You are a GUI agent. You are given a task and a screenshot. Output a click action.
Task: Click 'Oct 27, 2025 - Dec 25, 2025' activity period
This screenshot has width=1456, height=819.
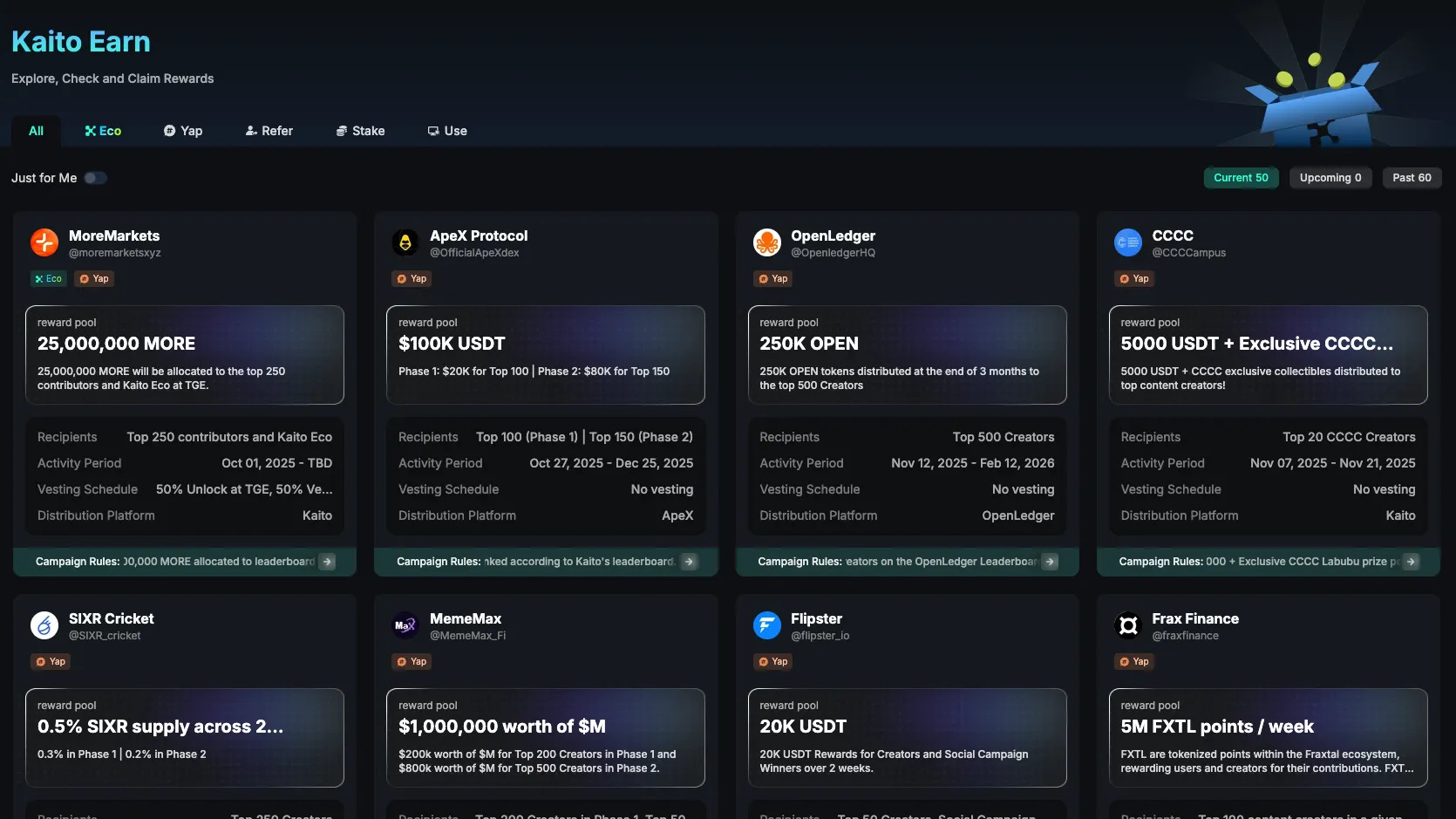coord(611,463)
